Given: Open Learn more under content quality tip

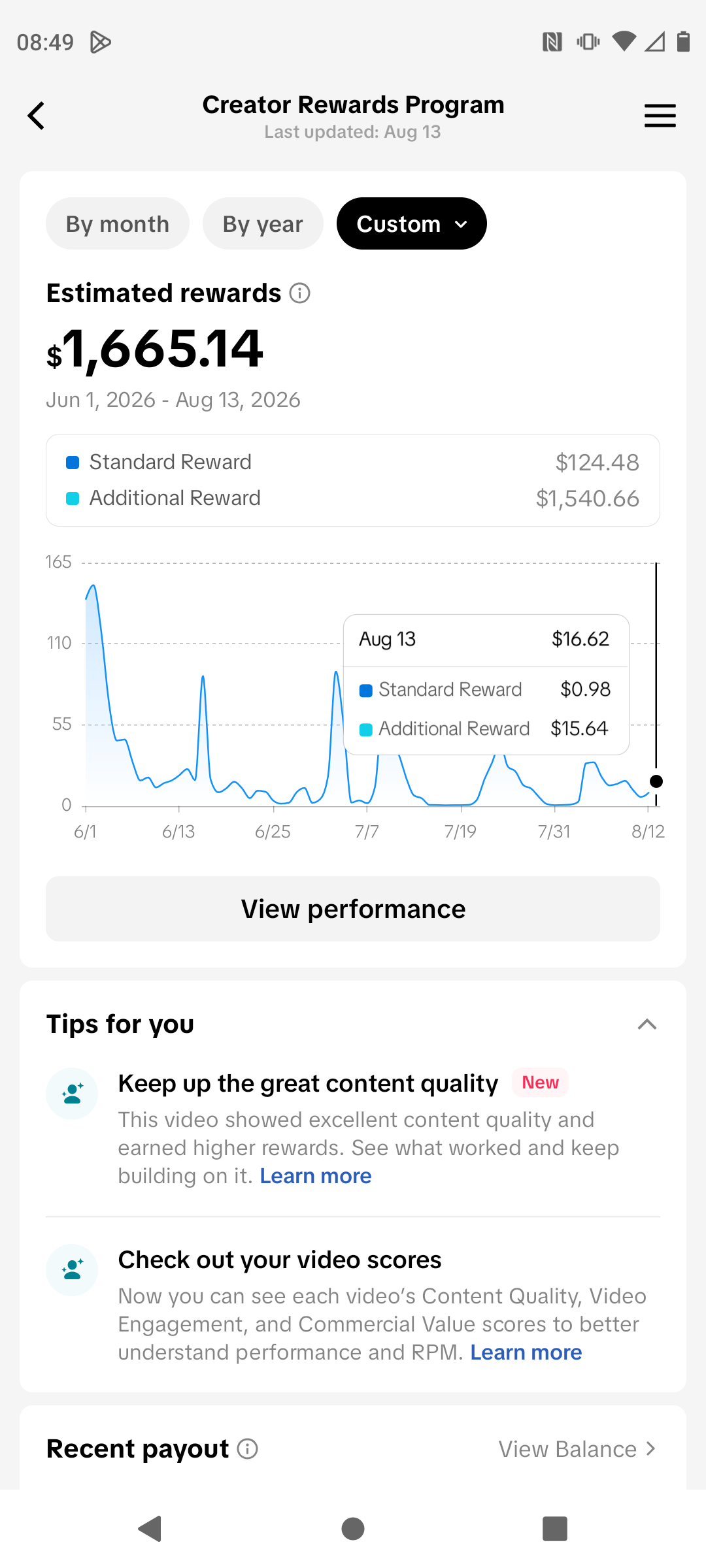Looking at the screenshot, I should 316,1176.
